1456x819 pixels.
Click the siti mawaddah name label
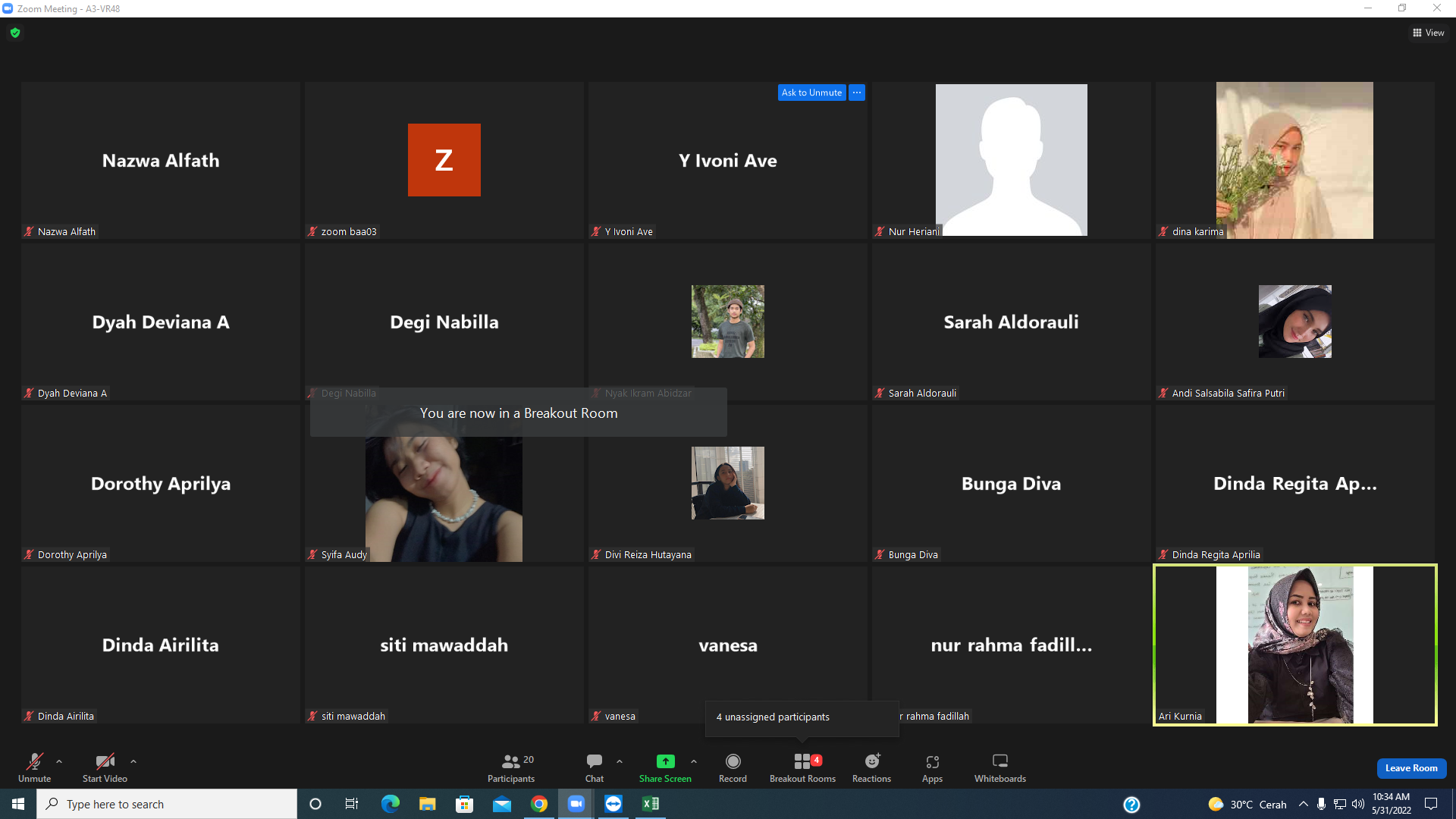[x=353, y=716]
